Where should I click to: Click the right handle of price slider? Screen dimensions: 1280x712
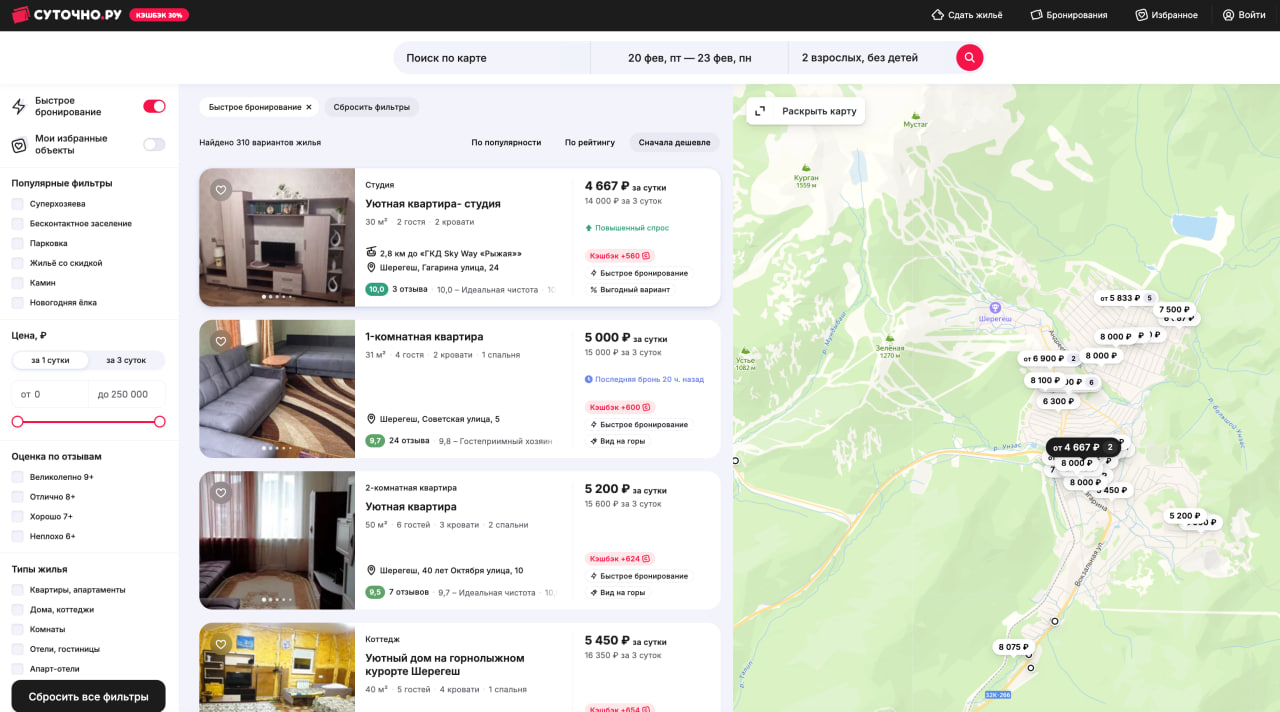click(159, 422)
